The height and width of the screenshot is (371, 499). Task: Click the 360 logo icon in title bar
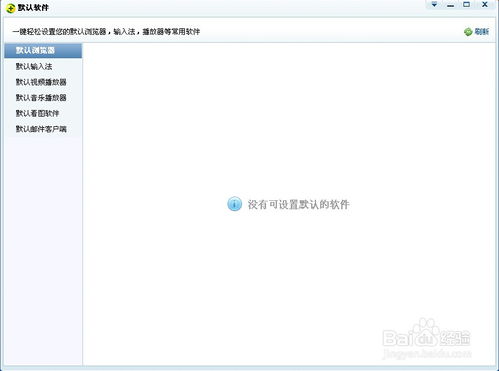click(x=10, y=8)
